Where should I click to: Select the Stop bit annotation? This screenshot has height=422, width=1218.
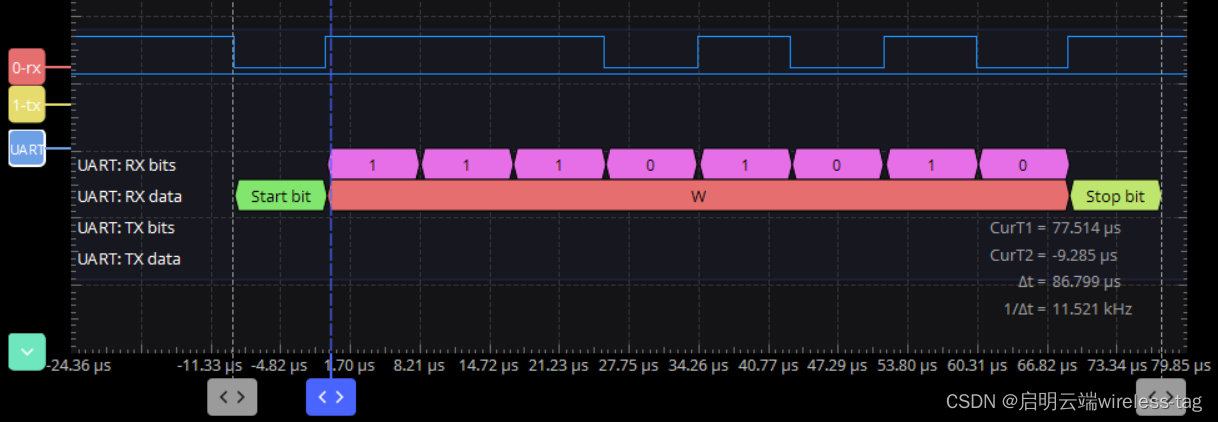(x=1115, y=196)
